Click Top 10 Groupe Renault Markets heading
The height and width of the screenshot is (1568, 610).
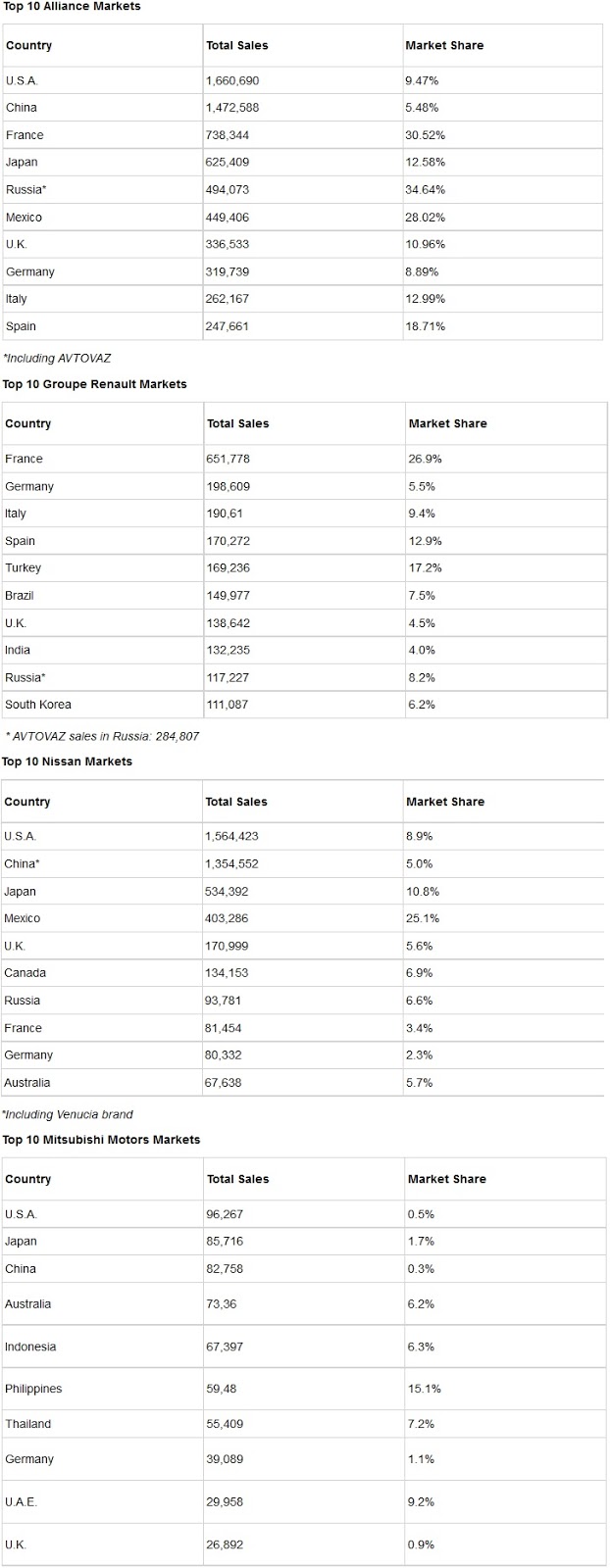[x=94, y=384]
